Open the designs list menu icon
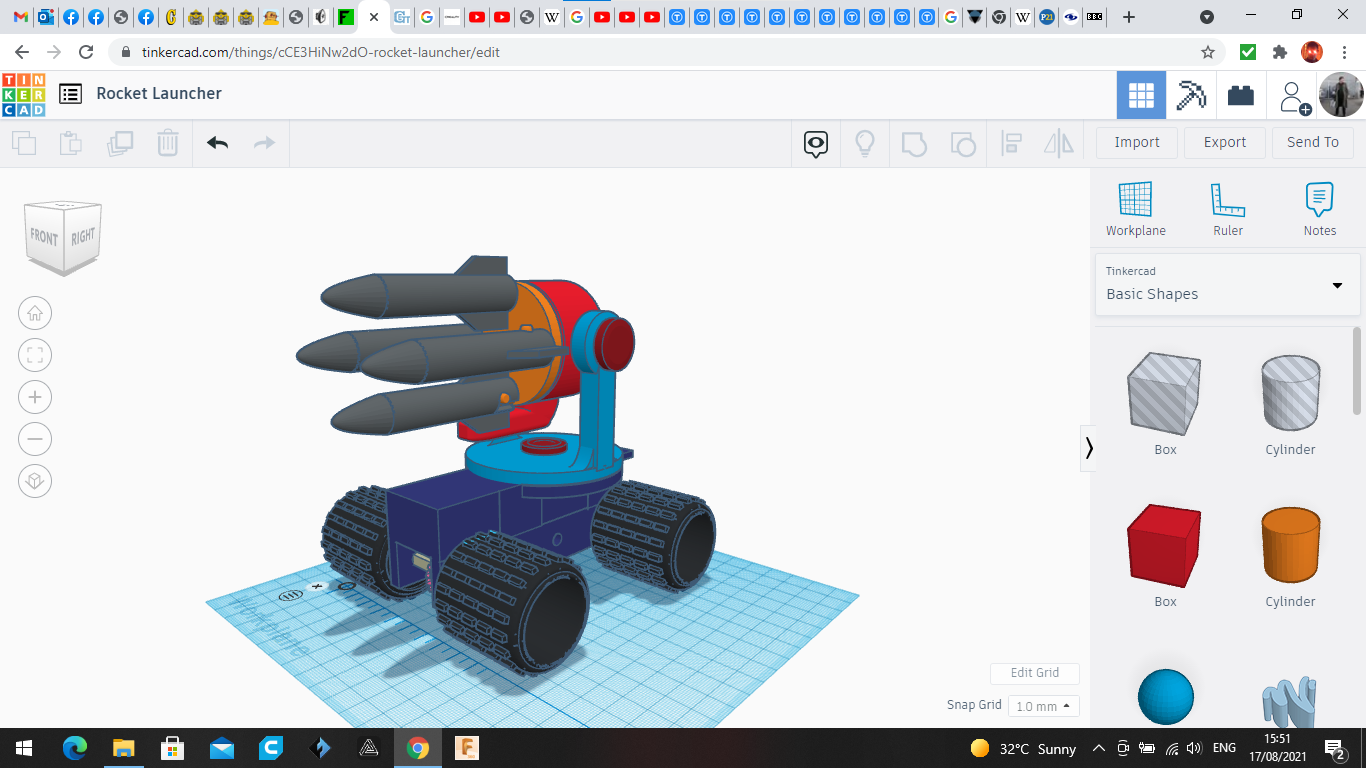This screenshot has width=1366, height=768. click(x=70, y=94)
